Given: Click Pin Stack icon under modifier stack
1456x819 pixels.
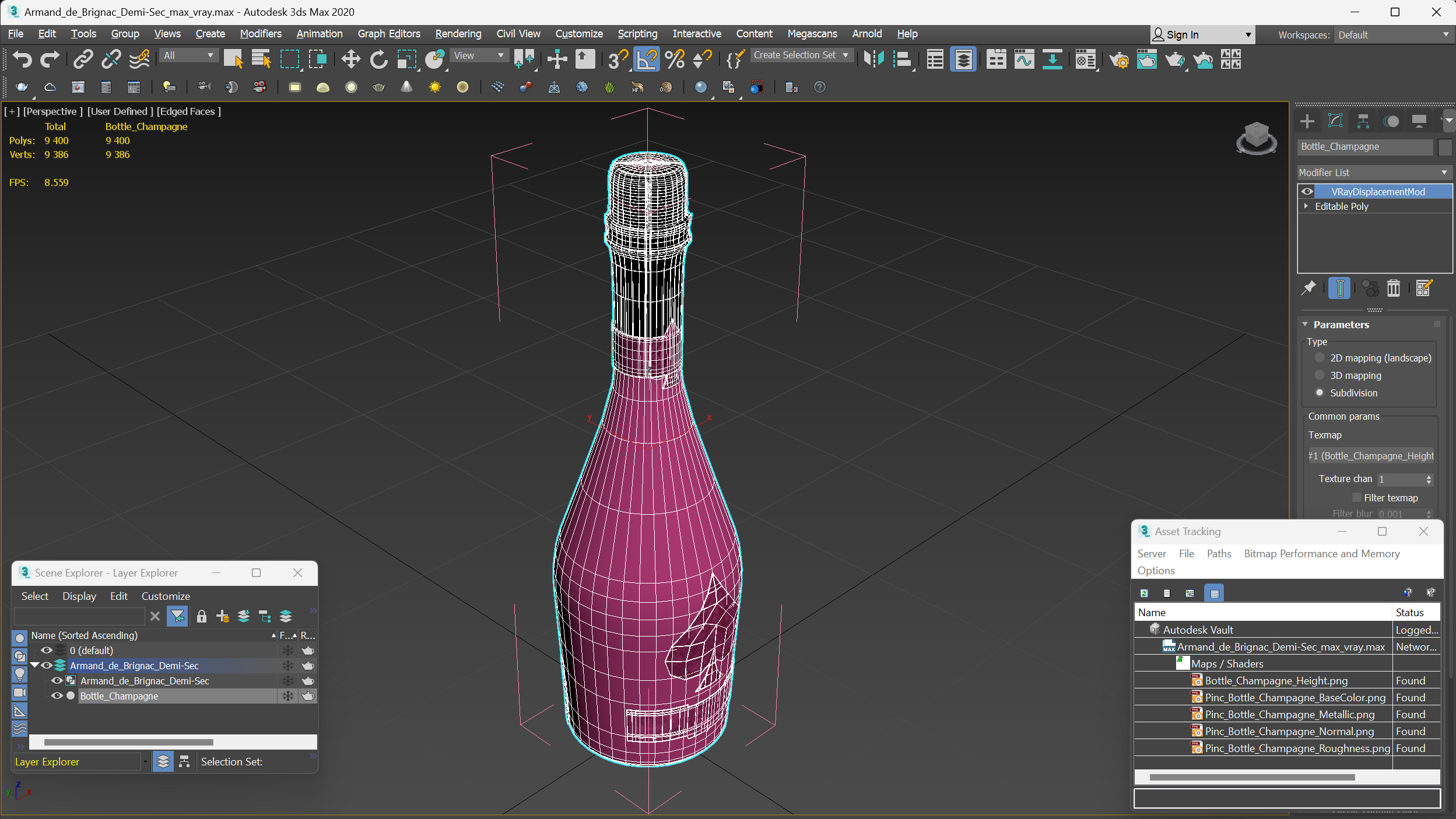Looking at the screenshot, I should pyautogui.click(x=1308, y=288).
